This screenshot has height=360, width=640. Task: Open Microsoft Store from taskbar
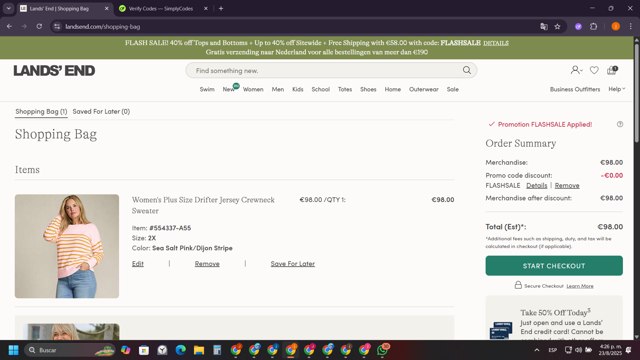pos(144,350)
